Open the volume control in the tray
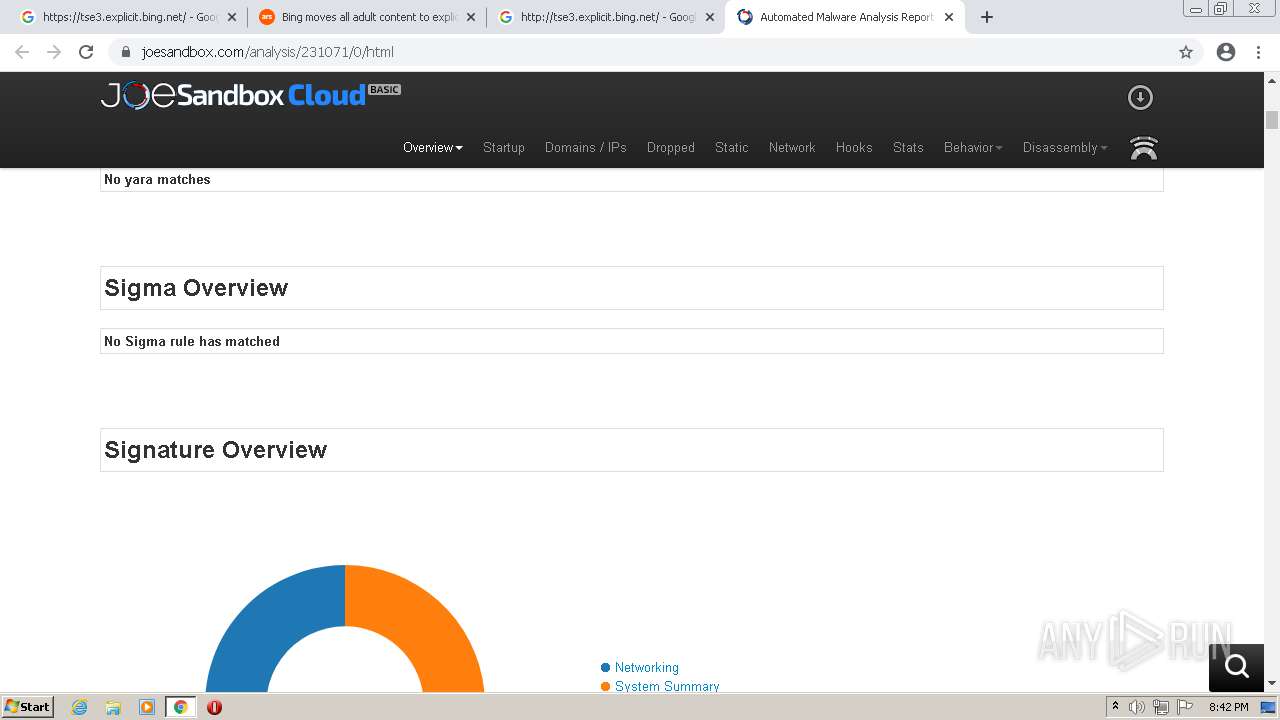Image resolution: width=1280 pixels, height=720 pixels. tap(1137, 707)
